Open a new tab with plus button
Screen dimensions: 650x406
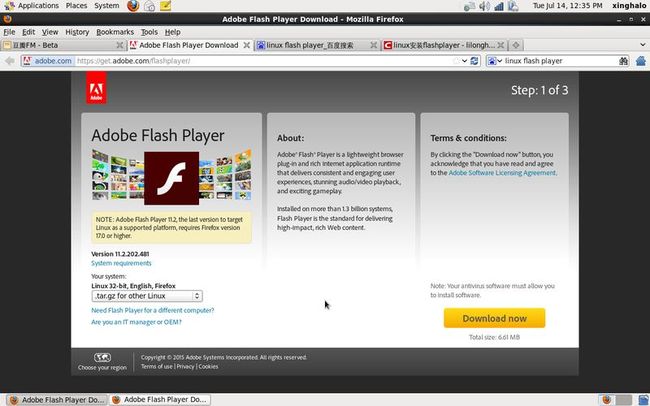coord(516,45)
